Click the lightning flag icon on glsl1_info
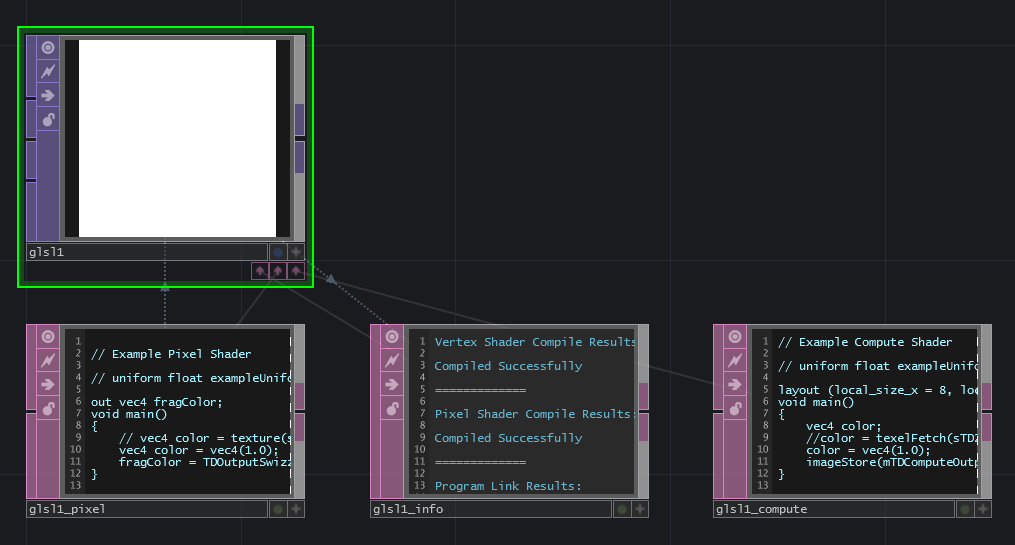Screen dimensions: 1015x545 pos(392,361)
